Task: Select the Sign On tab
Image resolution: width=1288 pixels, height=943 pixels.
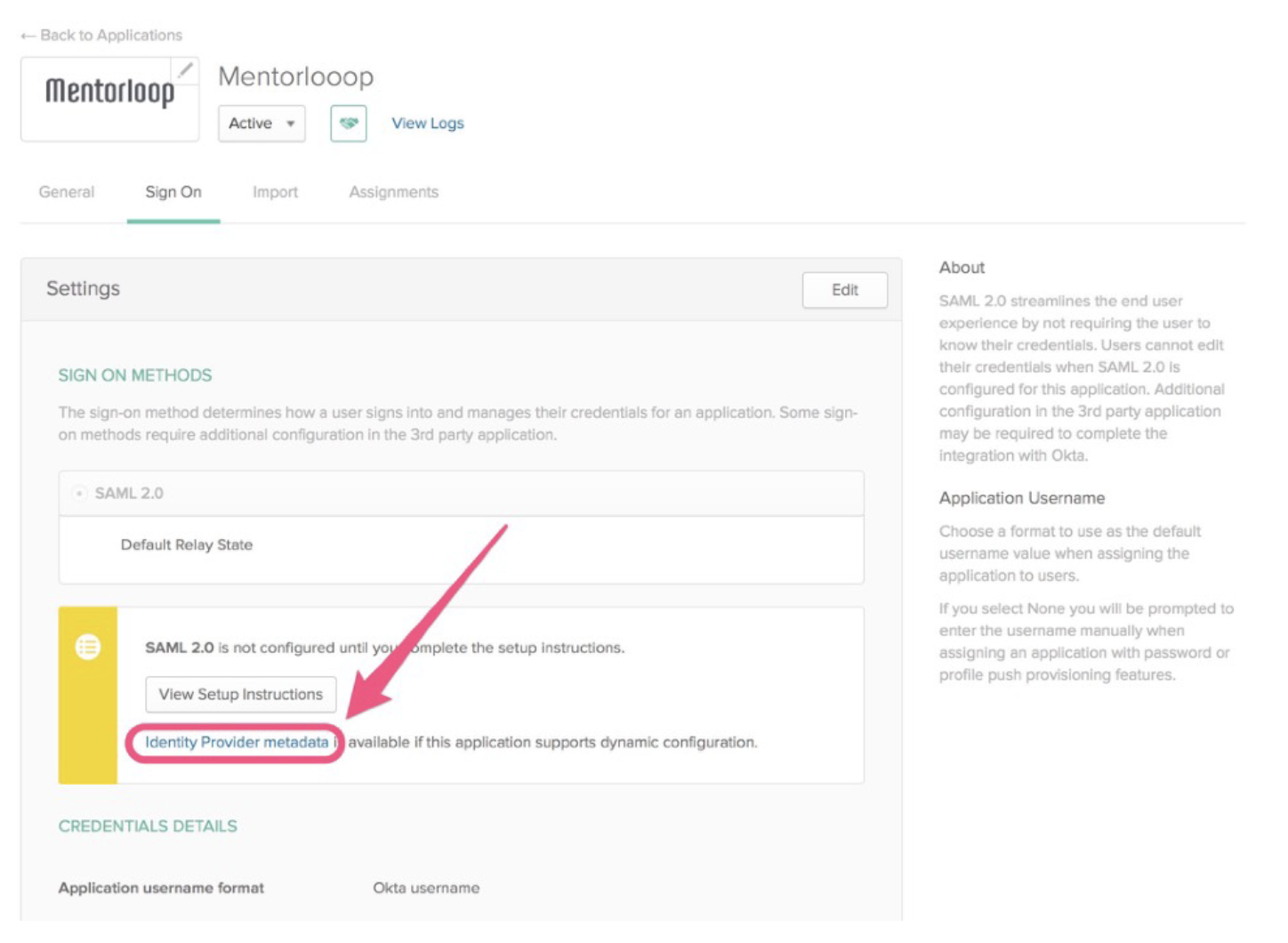Action: tap(173, 192)
